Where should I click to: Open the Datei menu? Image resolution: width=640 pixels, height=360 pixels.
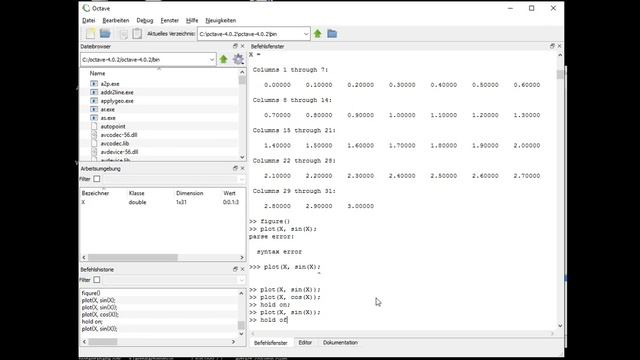coord(89,20)
